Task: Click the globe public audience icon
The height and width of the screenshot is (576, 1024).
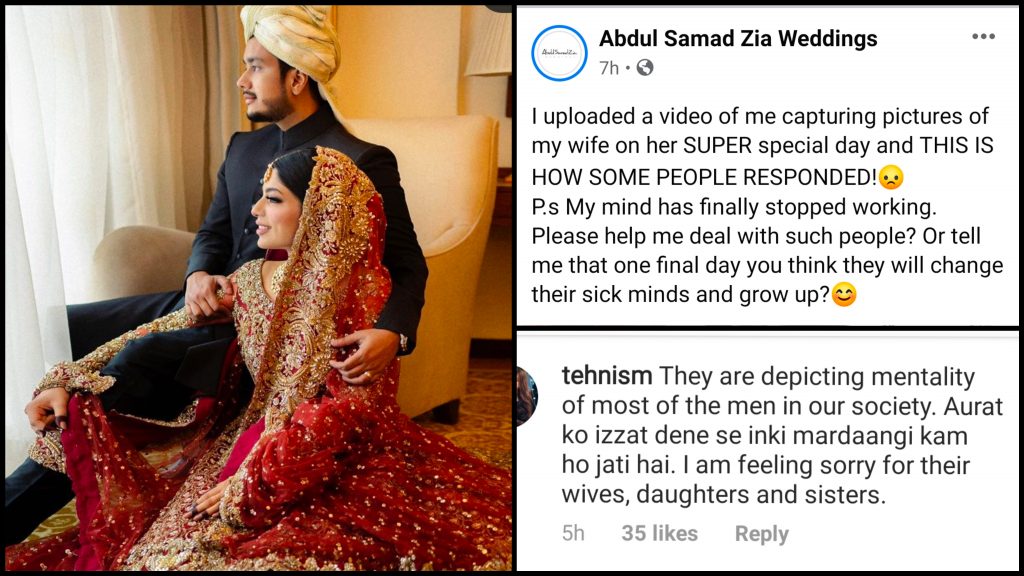Action: click(x=645, y=67)
